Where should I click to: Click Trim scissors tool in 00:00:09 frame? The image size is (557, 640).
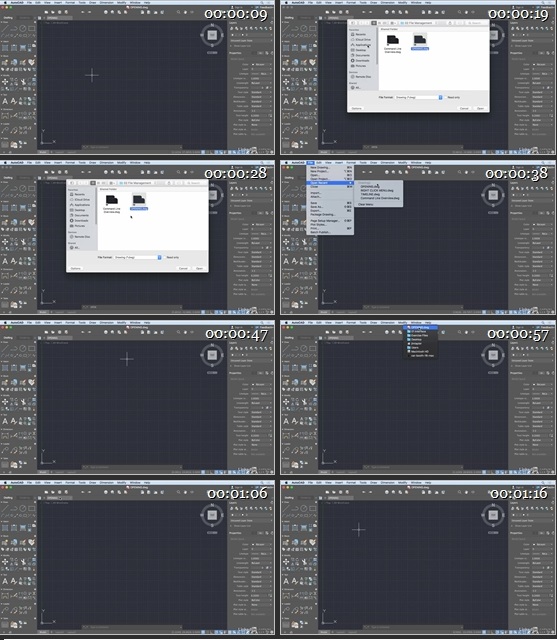pos(23,82)
